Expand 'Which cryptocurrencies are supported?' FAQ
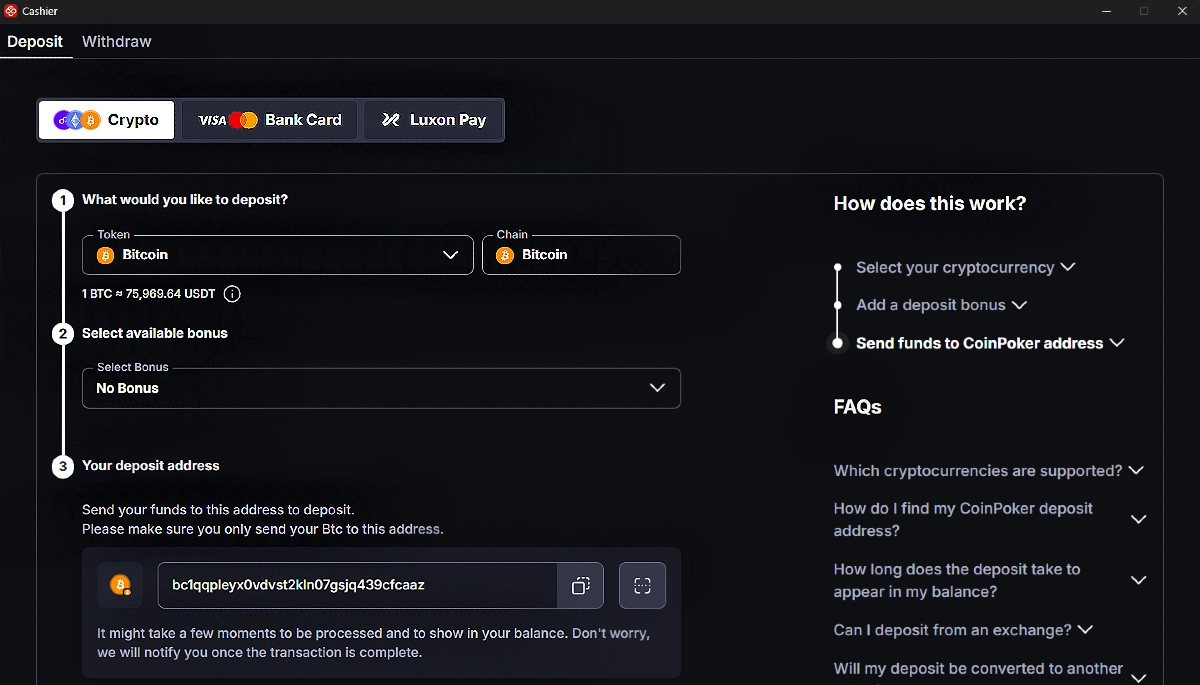The height and width of the screenshot is (685, 1200). 988,471
